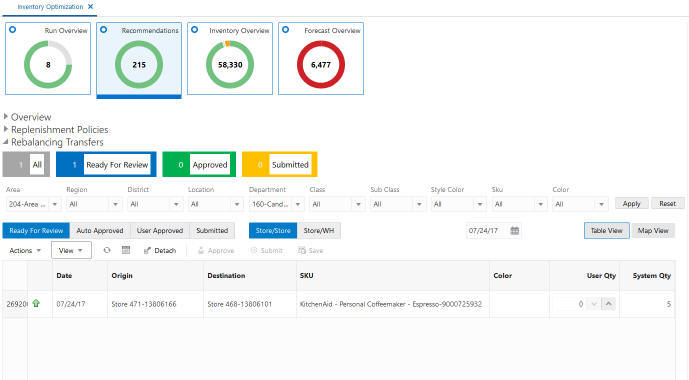Increase User Qty with the up arrow
The image size is (689, 380).
click(x=609, y=304)
